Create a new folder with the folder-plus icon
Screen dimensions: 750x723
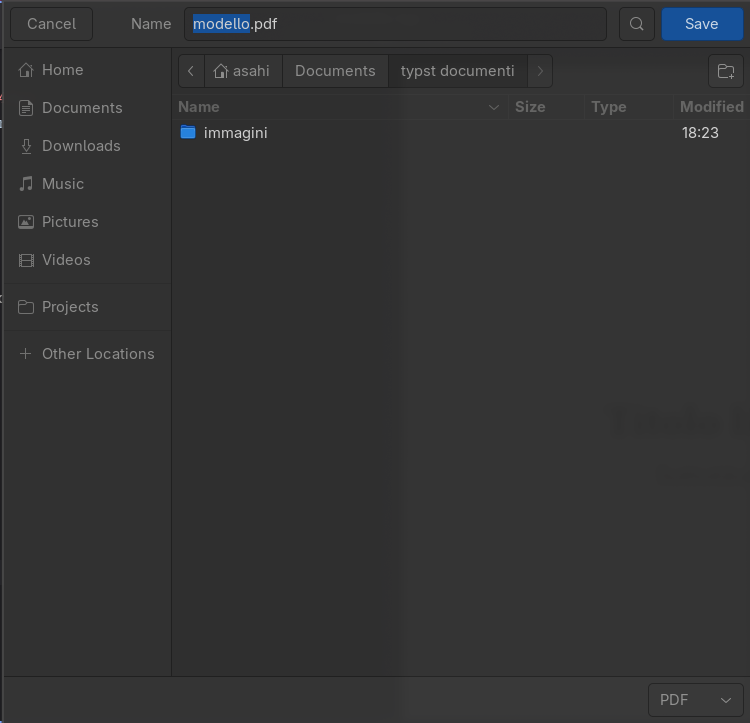click(x=726, y=71)
